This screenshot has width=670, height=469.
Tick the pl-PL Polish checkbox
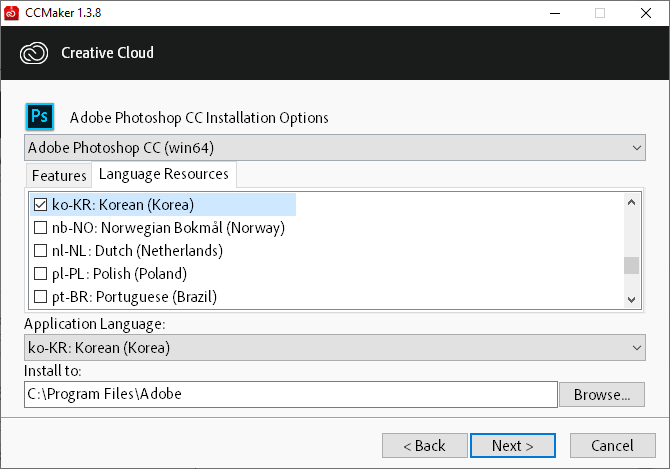tap(41, 274)
